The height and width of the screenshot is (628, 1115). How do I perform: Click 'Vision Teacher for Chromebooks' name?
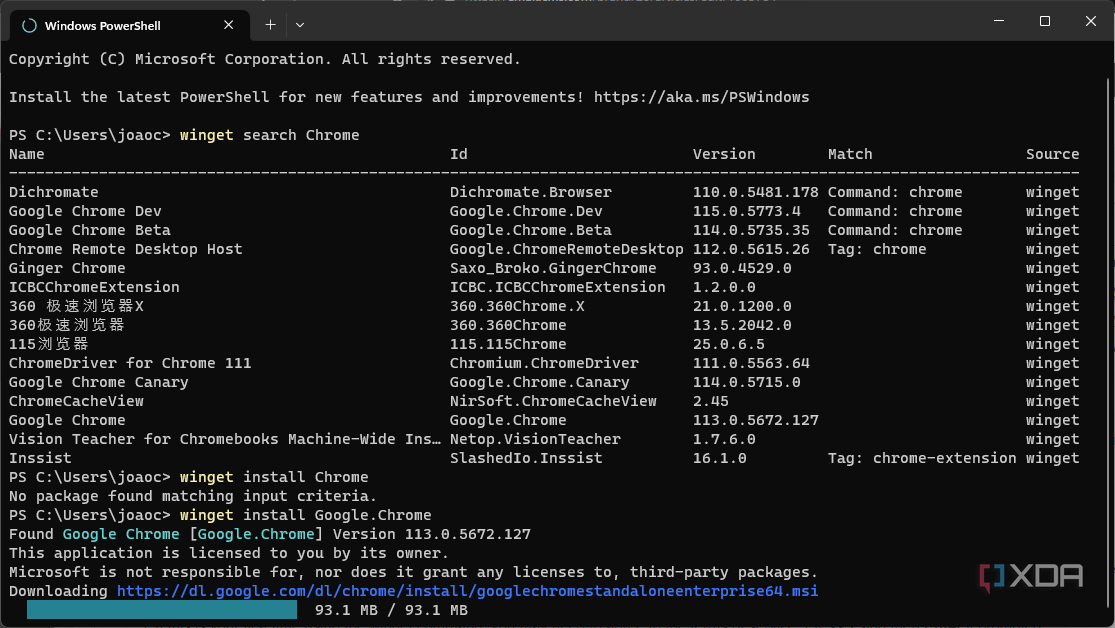225,440
